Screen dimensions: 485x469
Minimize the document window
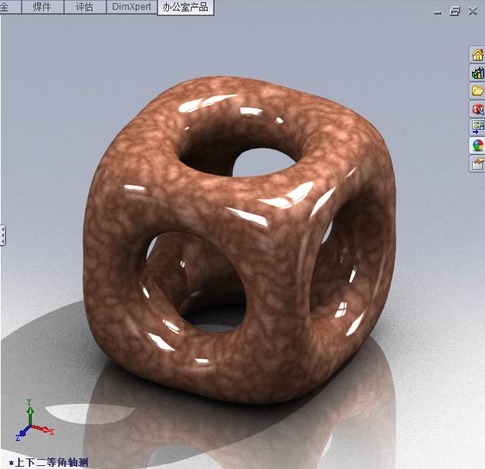click(438, 12)
